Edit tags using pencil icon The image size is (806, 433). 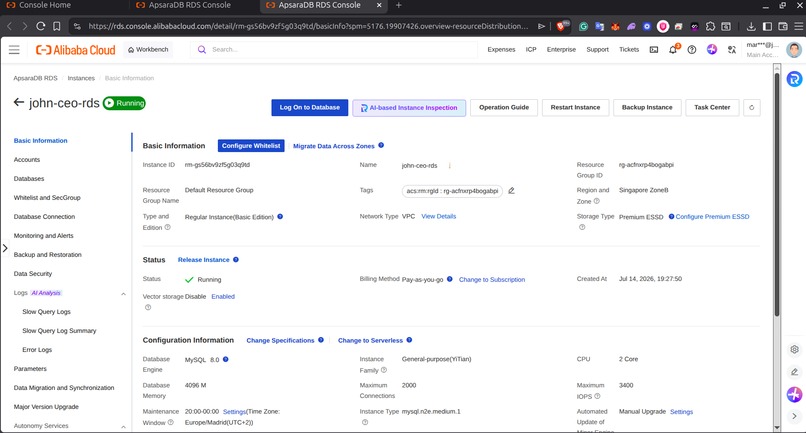click(511, 190)
